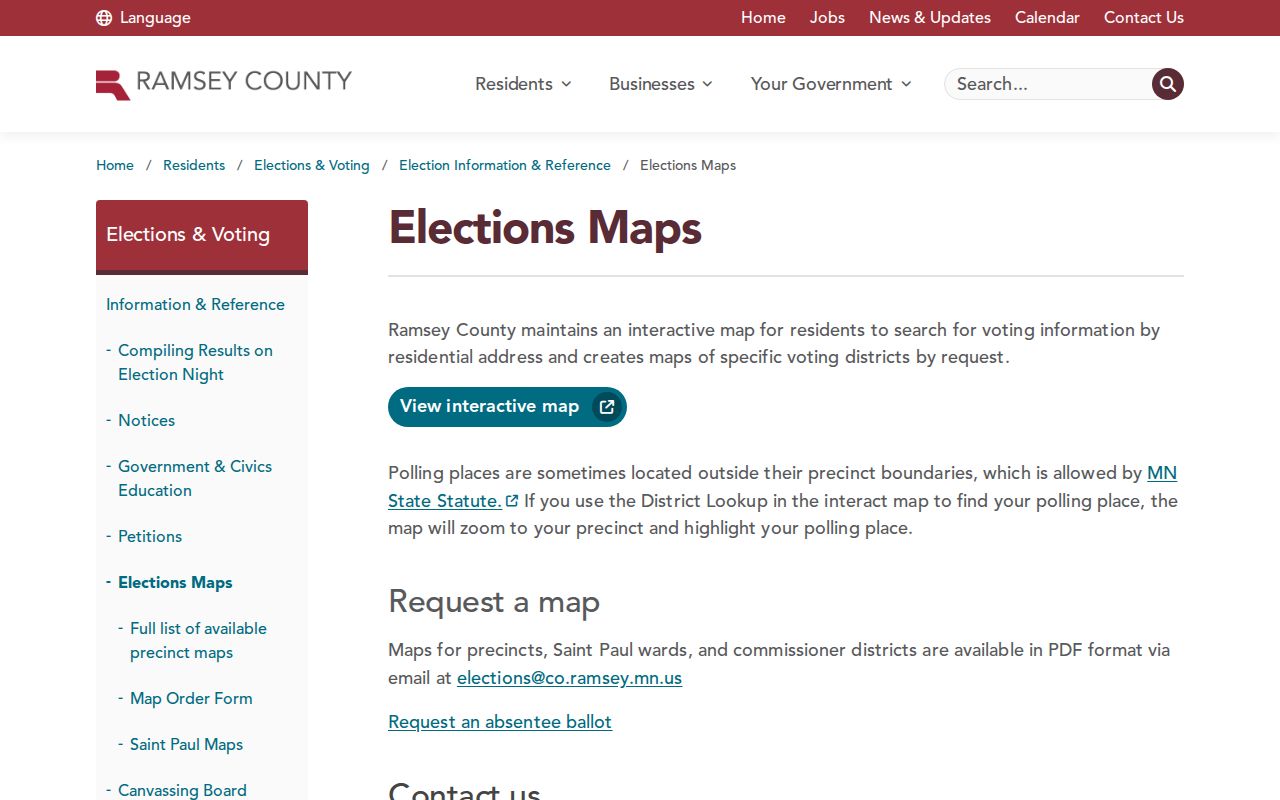
Task: Open the Jobs page
Action: click(827, 18)
